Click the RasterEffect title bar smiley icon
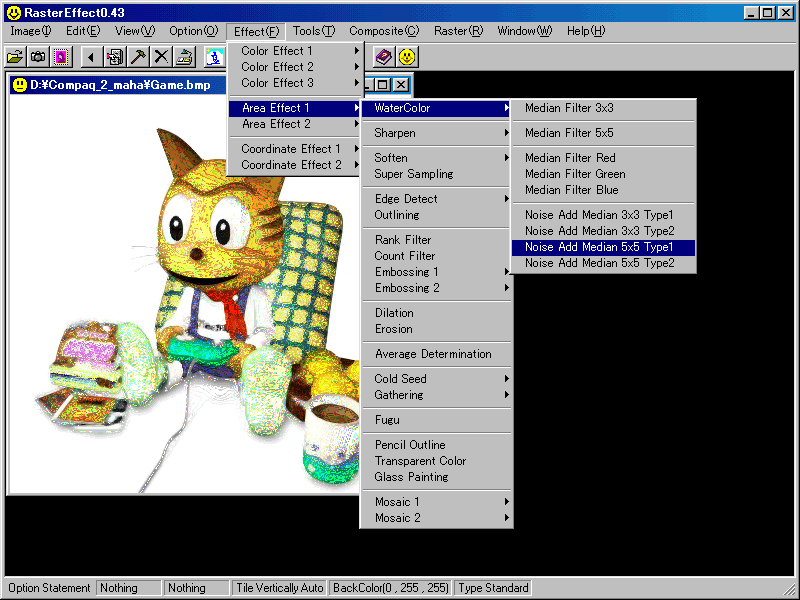The width and height of the screenshot is (800, 600). click(14, 13)
